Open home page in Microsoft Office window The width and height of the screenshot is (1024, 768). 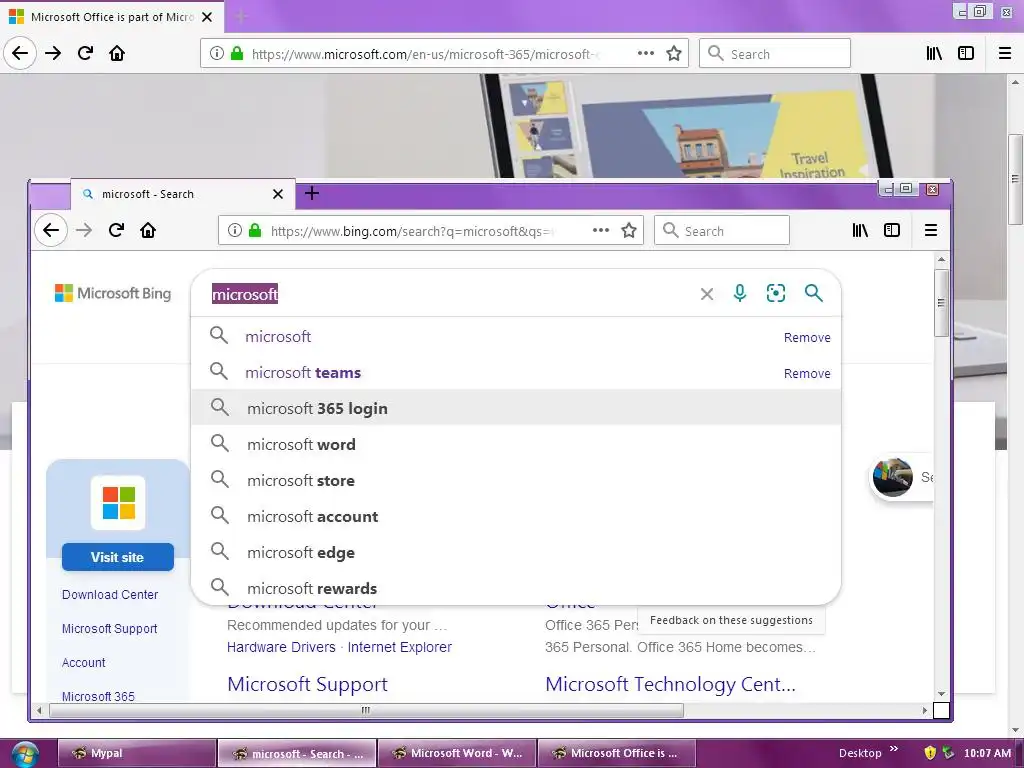[x=117, y=53]
